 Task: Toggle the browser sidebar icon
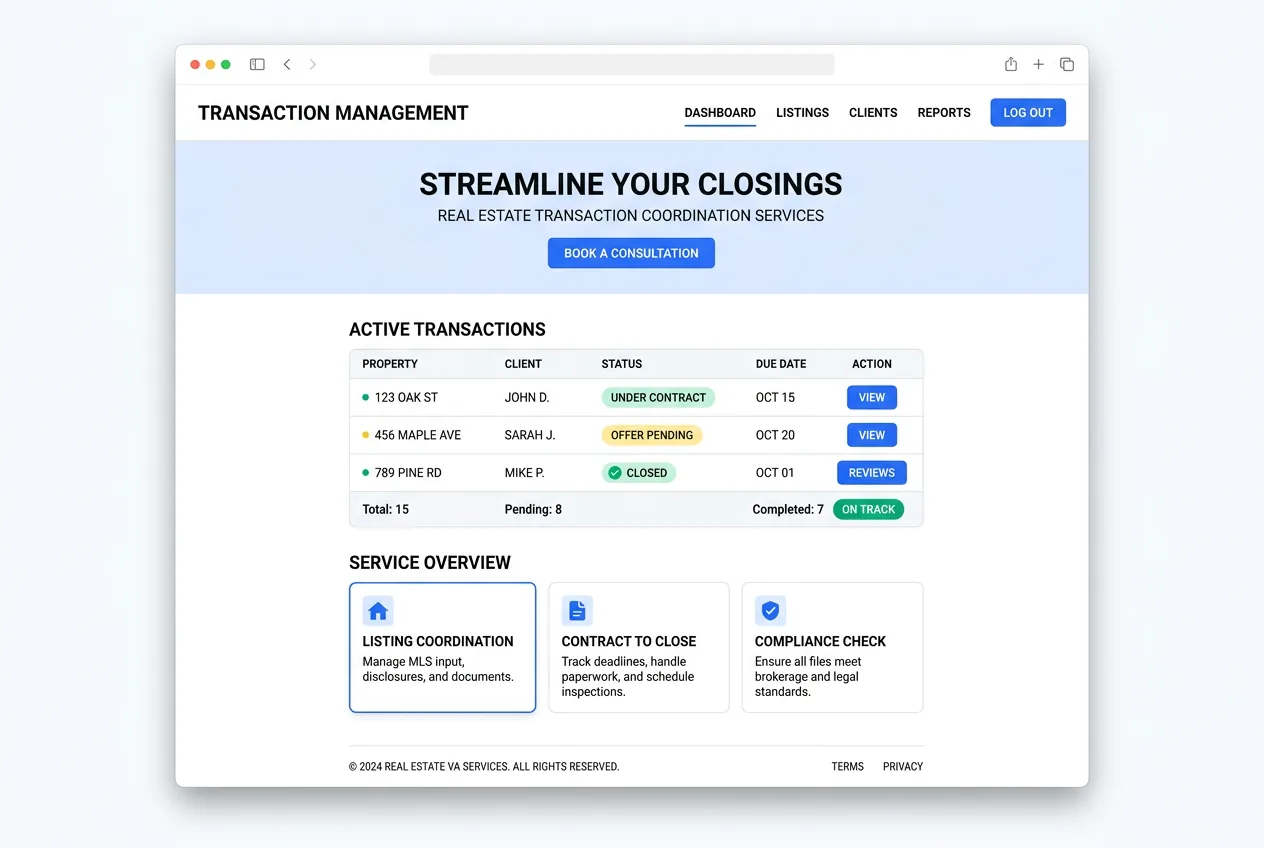(257, 63)
